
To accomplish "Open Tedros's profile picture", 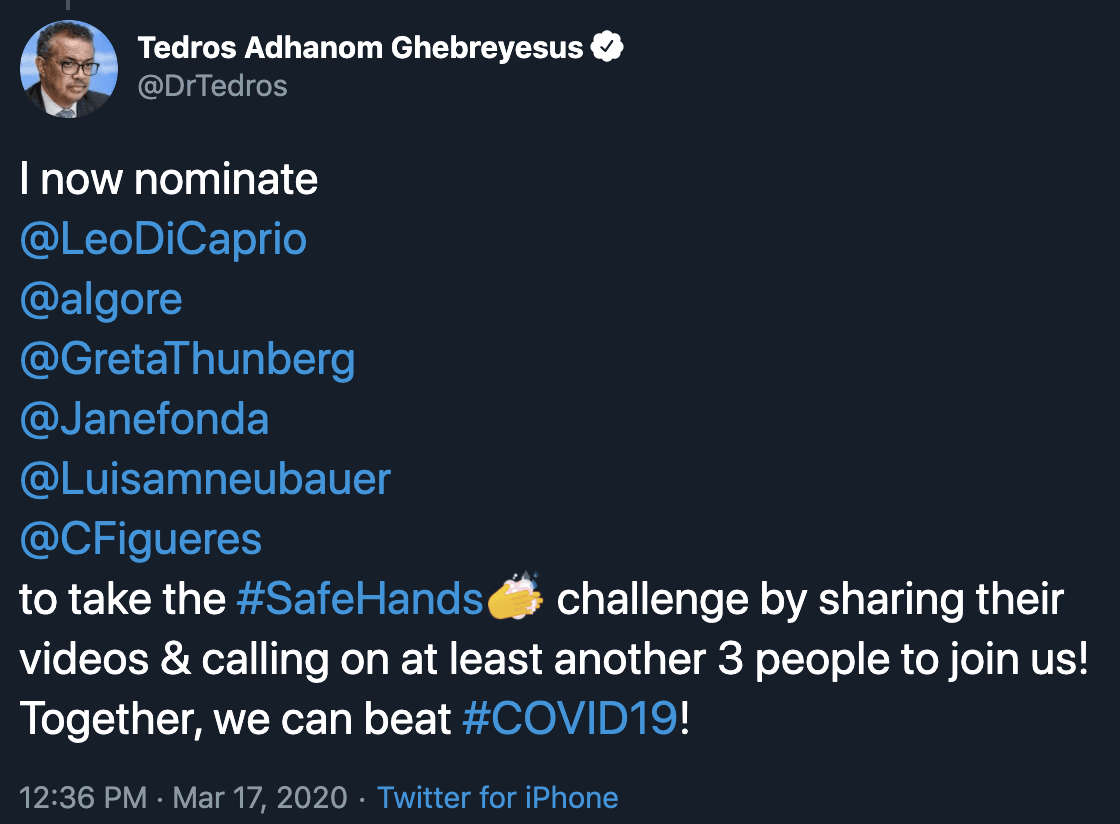I will pyautogui.click(x=68, y=69).
